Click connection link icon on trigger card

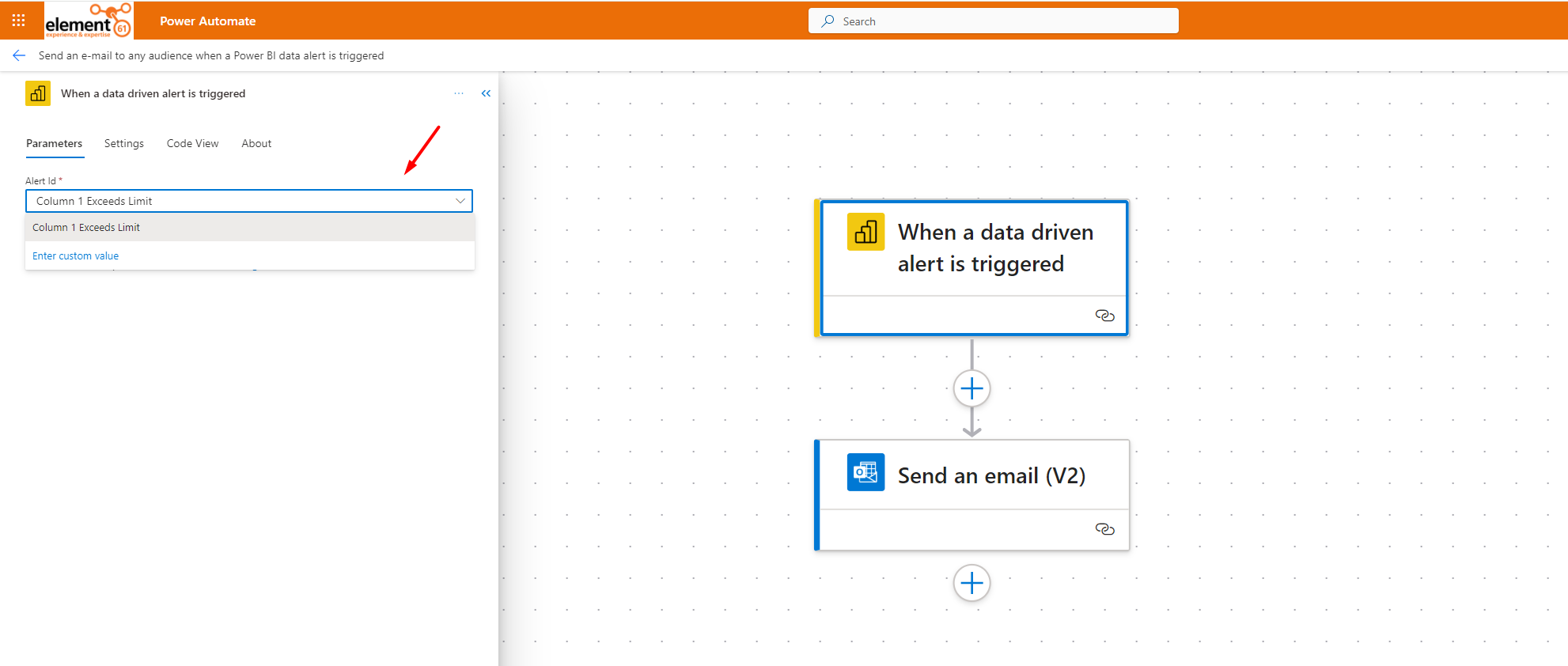(1104, 316)
